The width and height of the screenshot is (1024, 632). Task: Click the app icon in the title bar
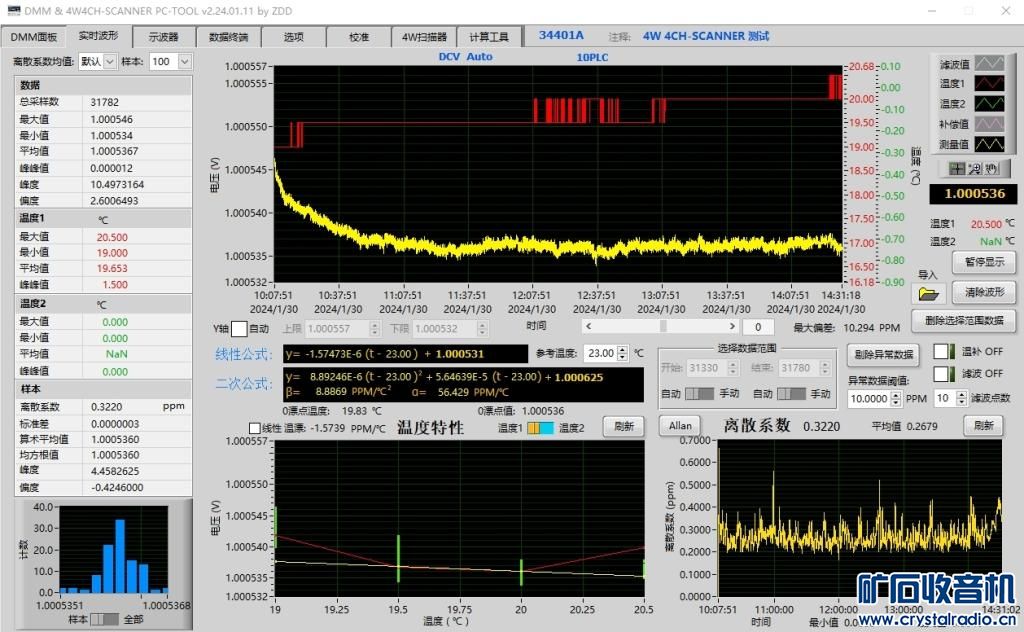[13, 10]
